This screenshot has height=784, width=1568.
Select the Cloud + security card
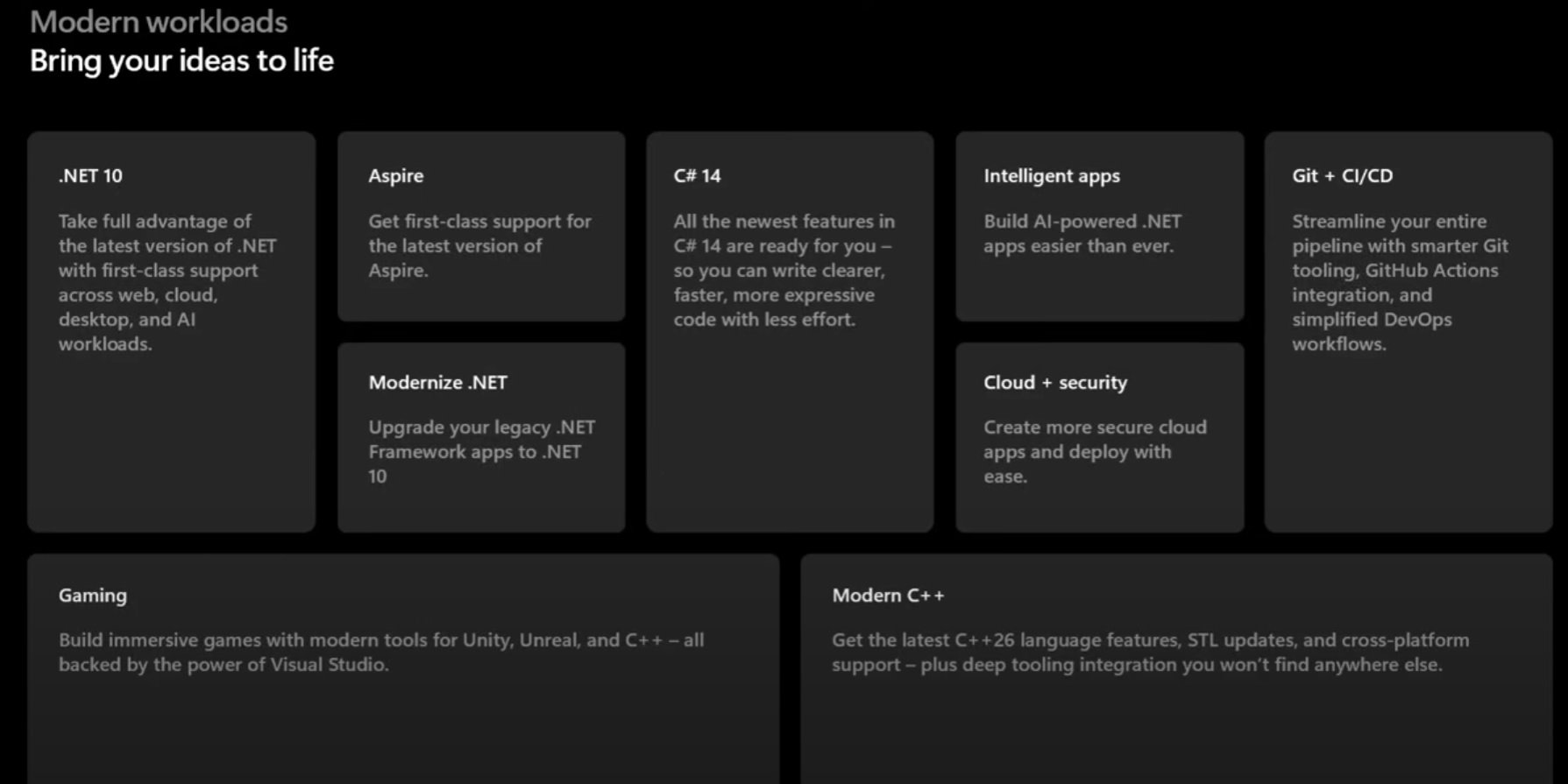tap(1100, 437)
